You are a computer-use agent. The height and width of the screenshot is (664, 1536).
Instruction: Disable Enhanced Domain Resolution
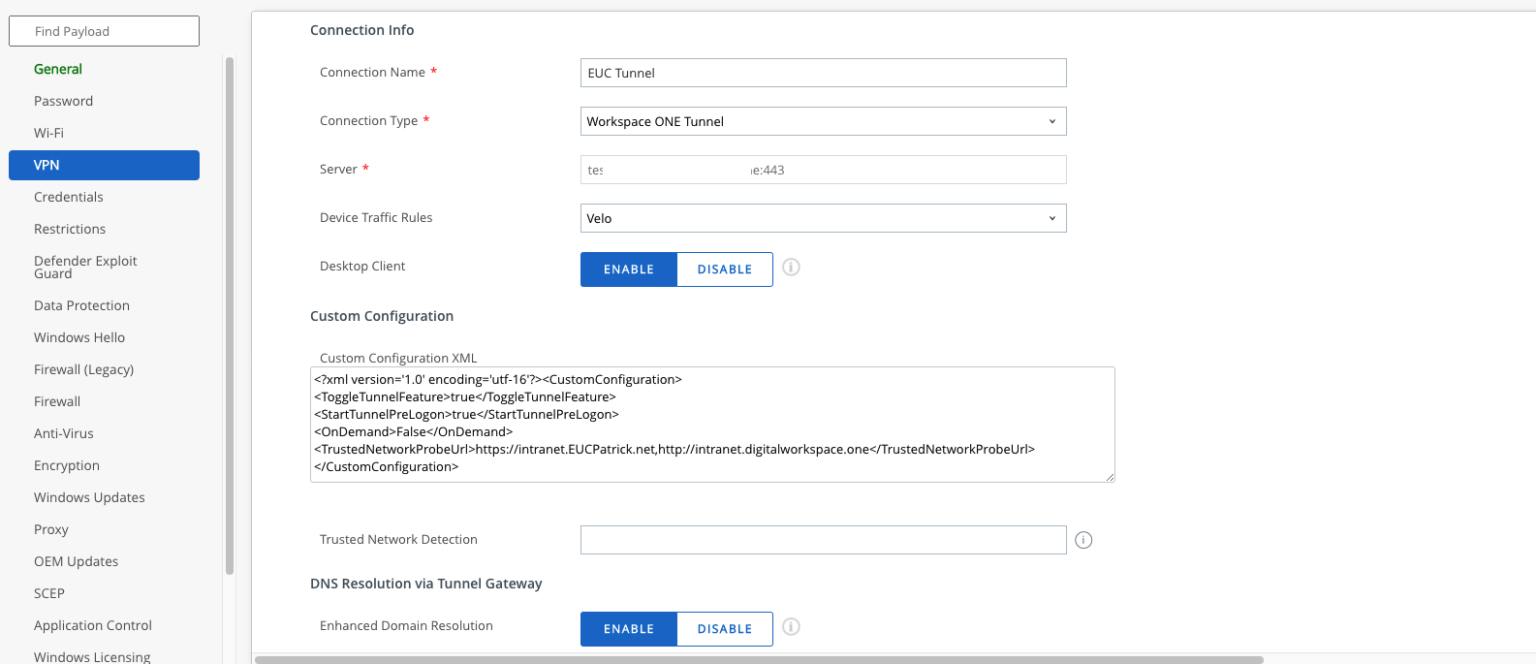[x=724, y=628]
